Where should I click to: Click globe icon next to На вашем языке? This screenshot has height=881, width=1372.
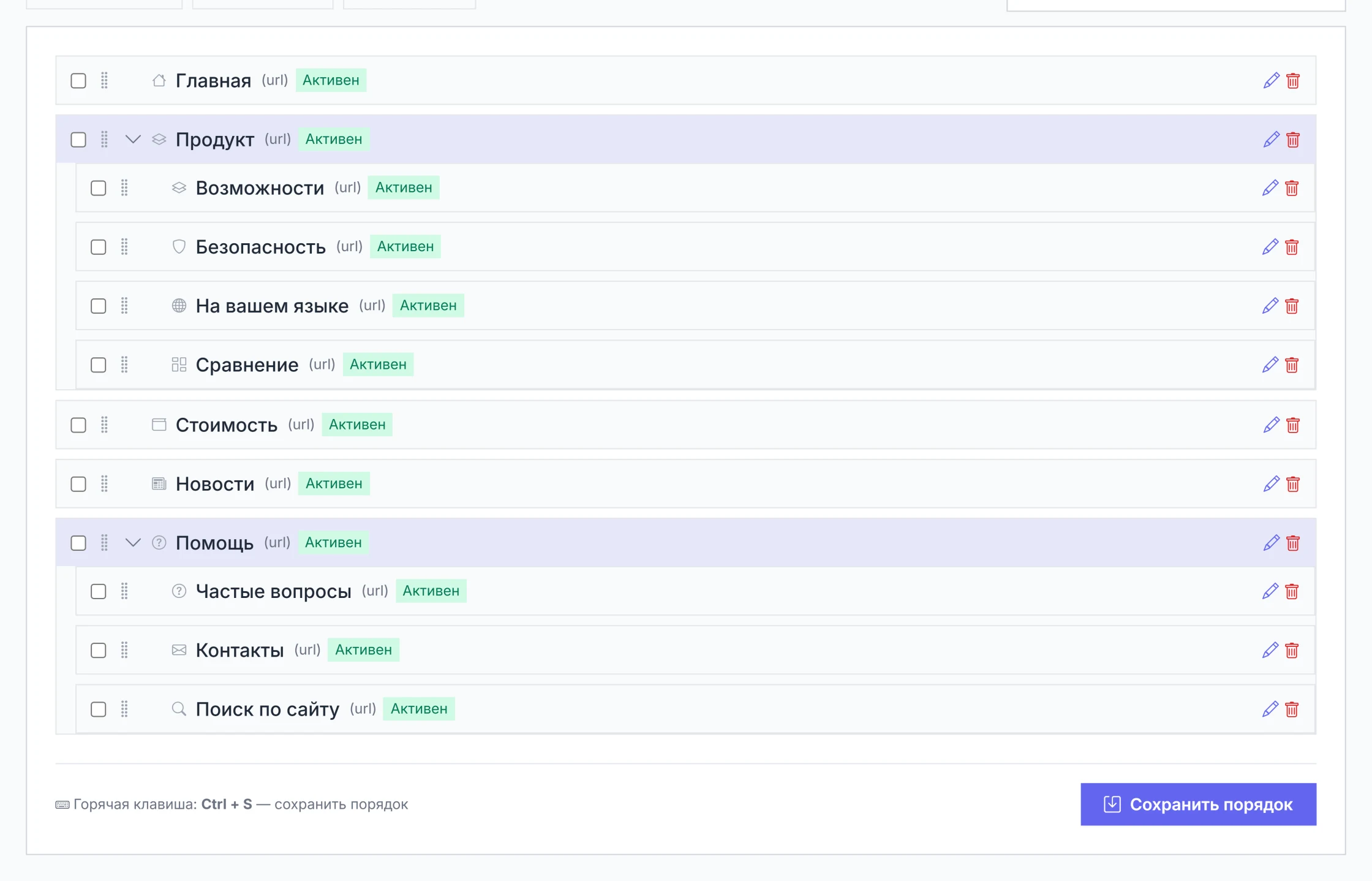pos(179,305)
